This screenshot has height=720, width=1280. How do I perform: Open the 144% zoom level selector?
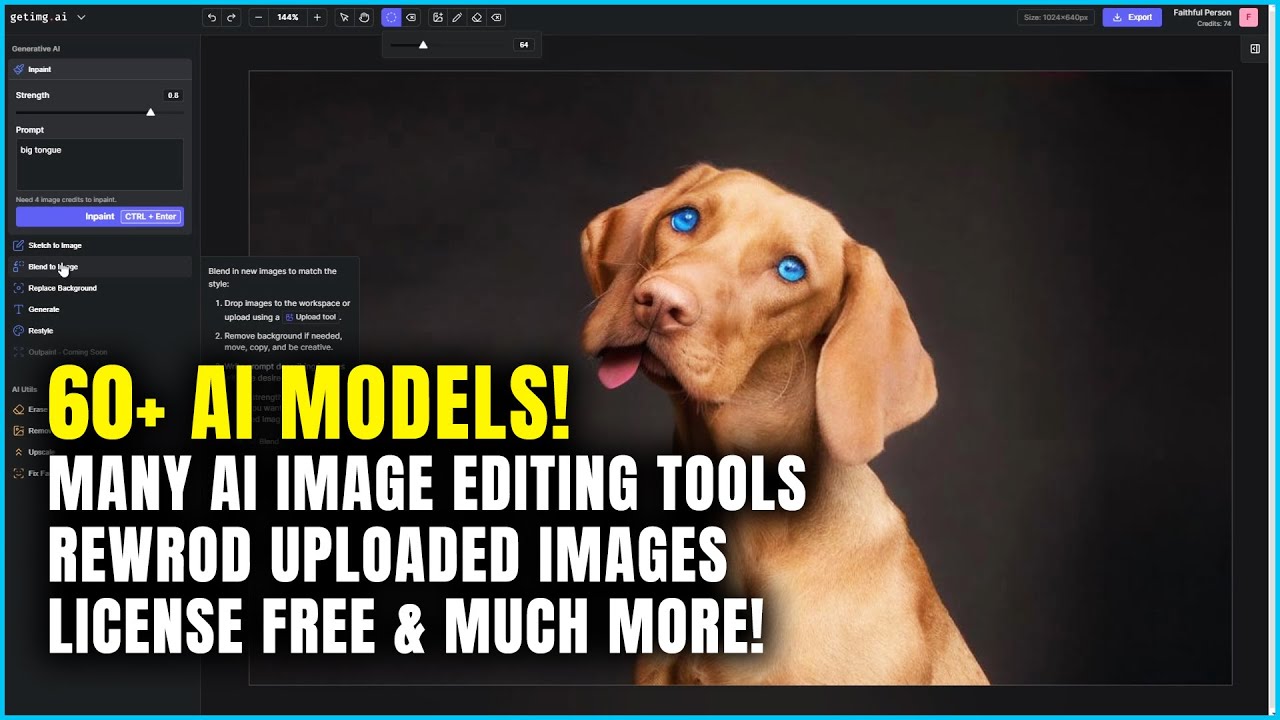pos(289,16)
